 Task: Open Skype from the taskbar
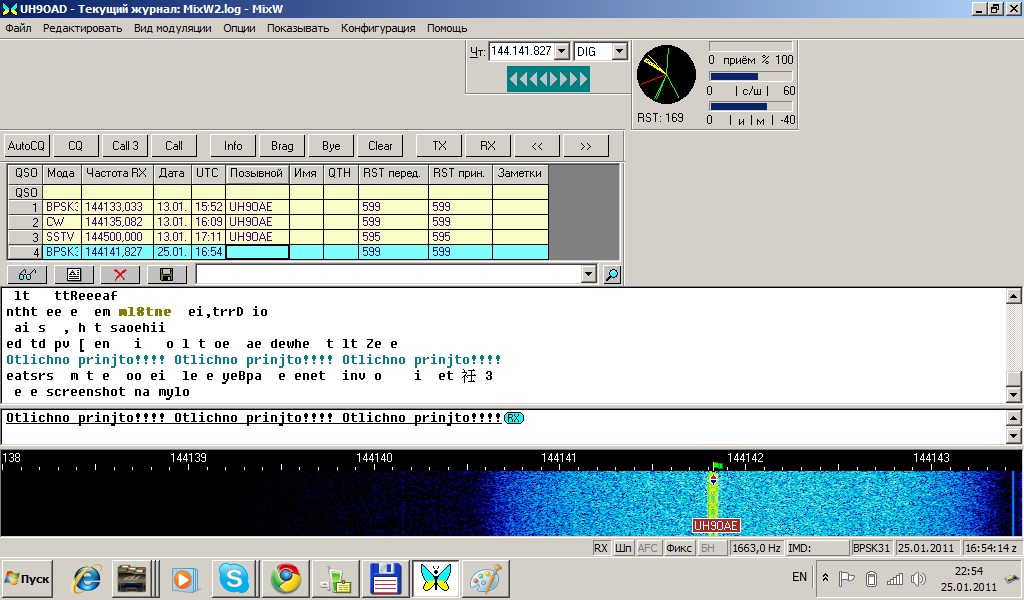tap(236, 578)
